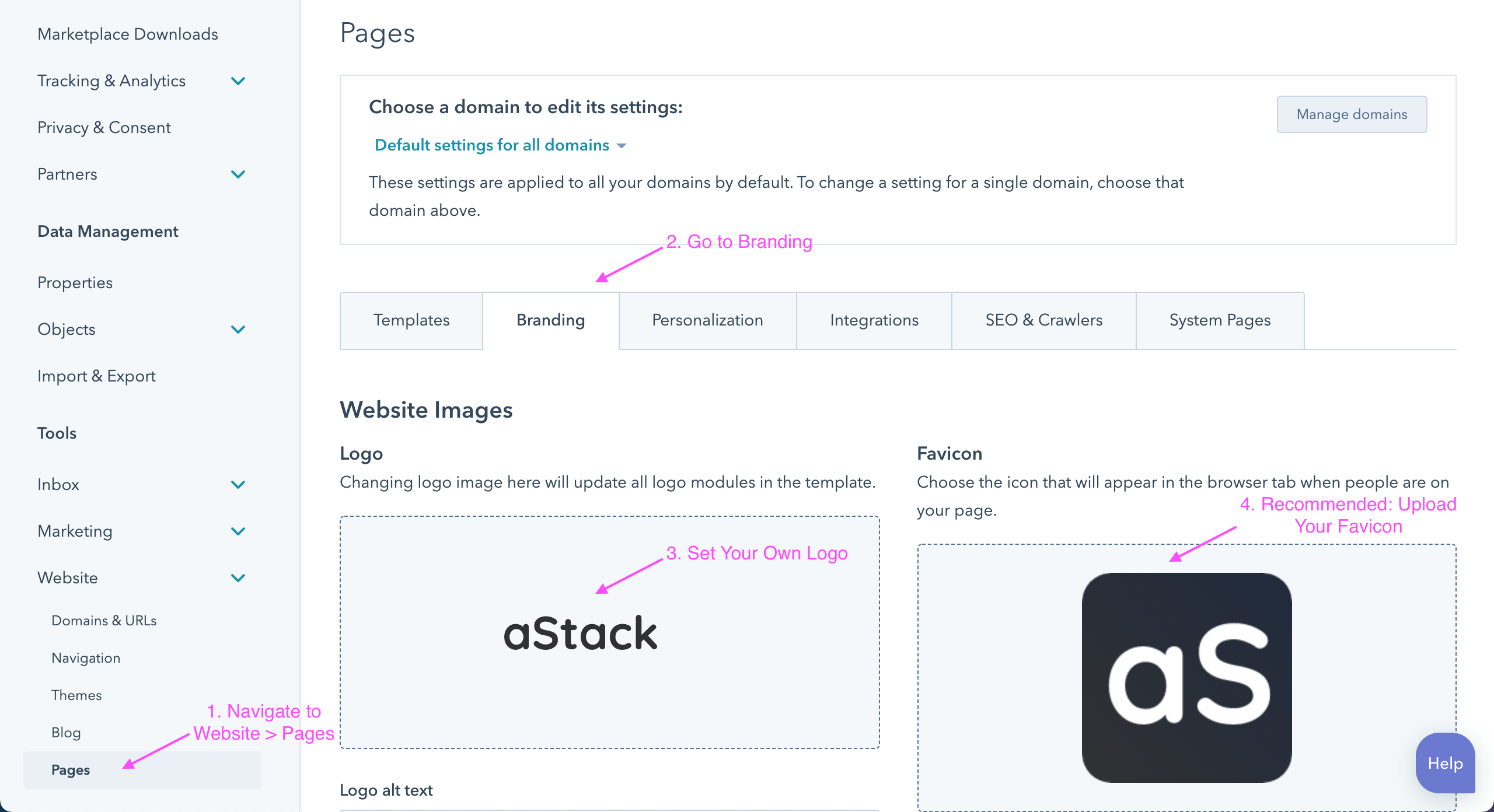Open Partners settings item

pyautogui.click(x=67, y=174)
